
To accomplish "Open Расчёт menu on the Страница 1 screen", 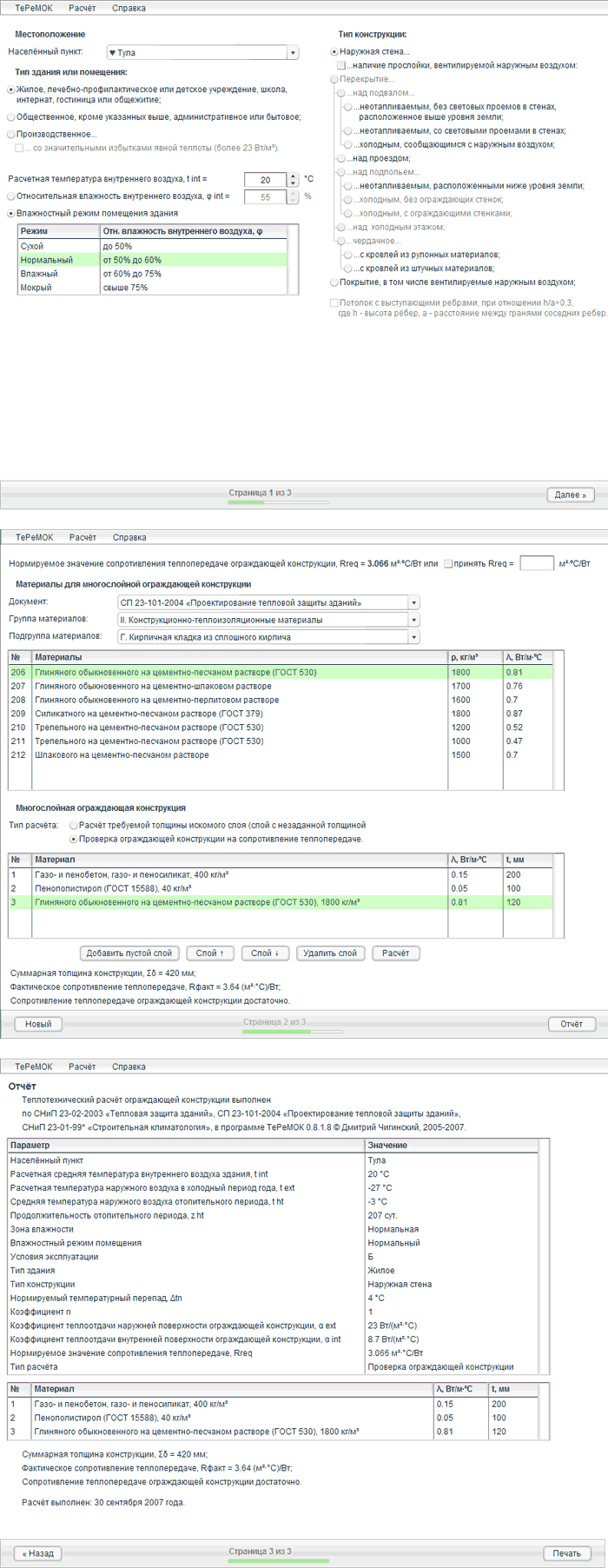I will tap(83, 8).
